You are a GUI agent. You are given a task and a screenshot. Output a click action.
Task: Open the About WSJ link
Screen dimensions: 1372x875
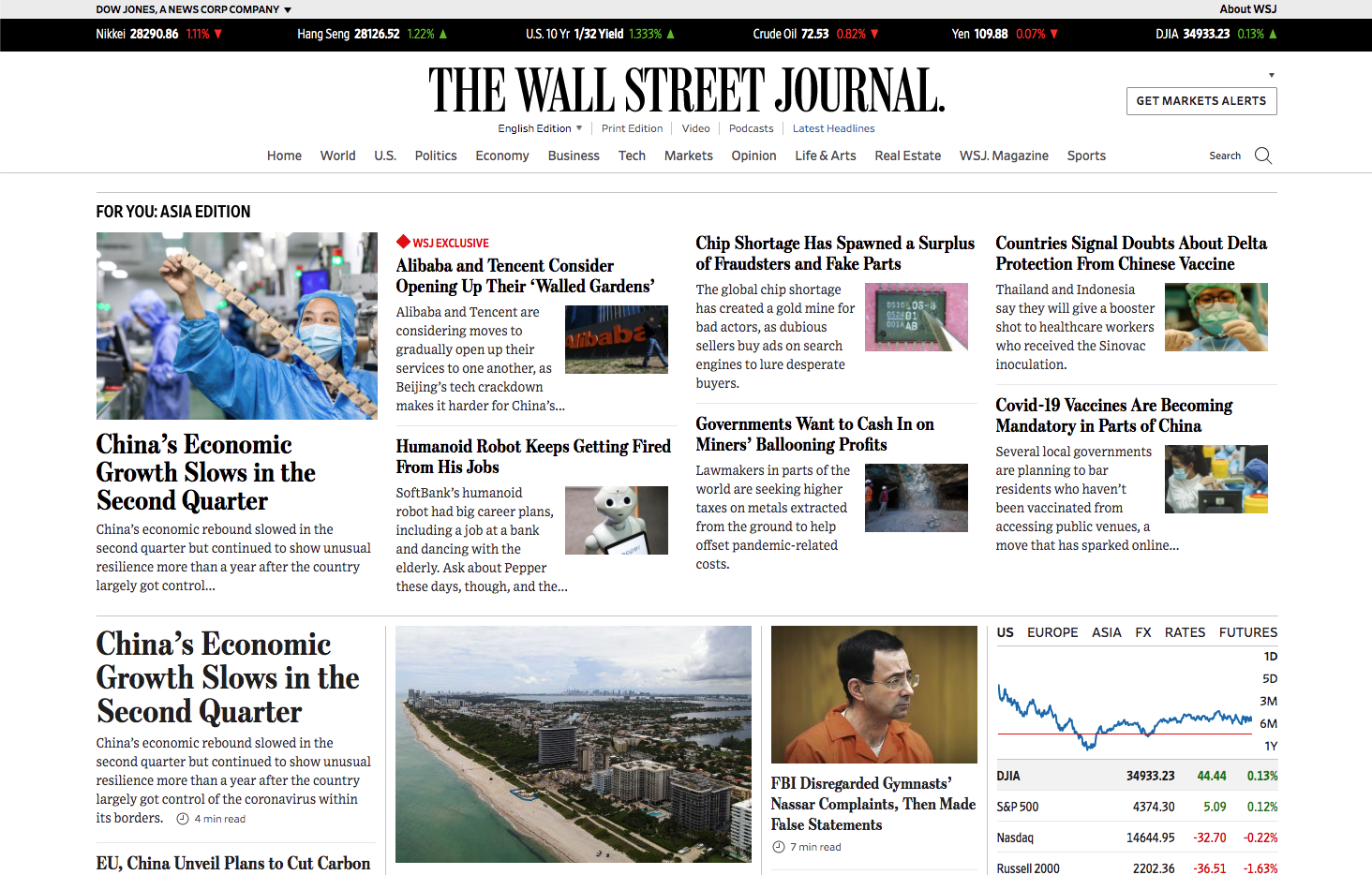pos(1248,9)
